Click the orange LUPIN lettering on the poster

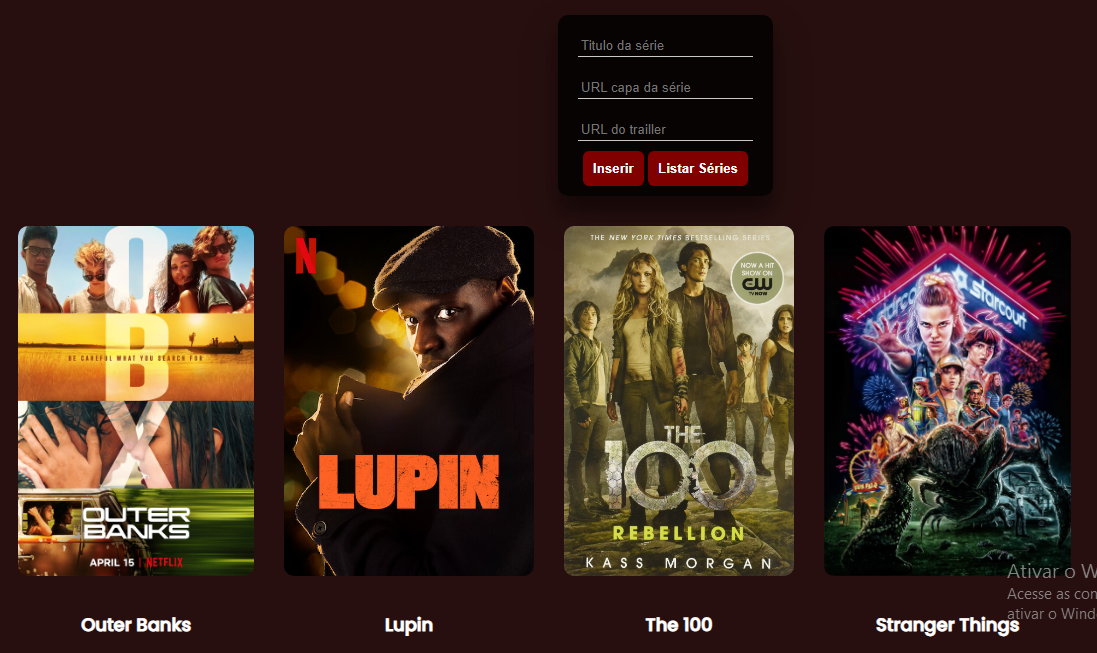tap(409, 482)
